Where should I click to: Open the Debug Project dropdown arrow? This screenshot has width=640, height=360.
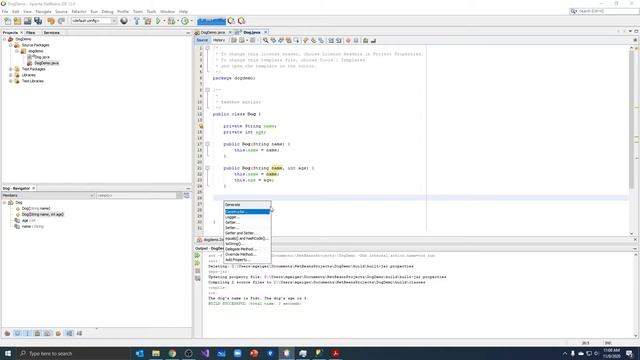(x=178, y=21)
